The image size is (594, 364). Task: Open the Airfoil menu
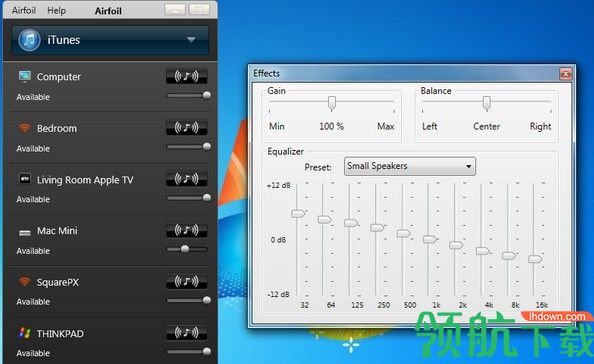coord(24,10)
